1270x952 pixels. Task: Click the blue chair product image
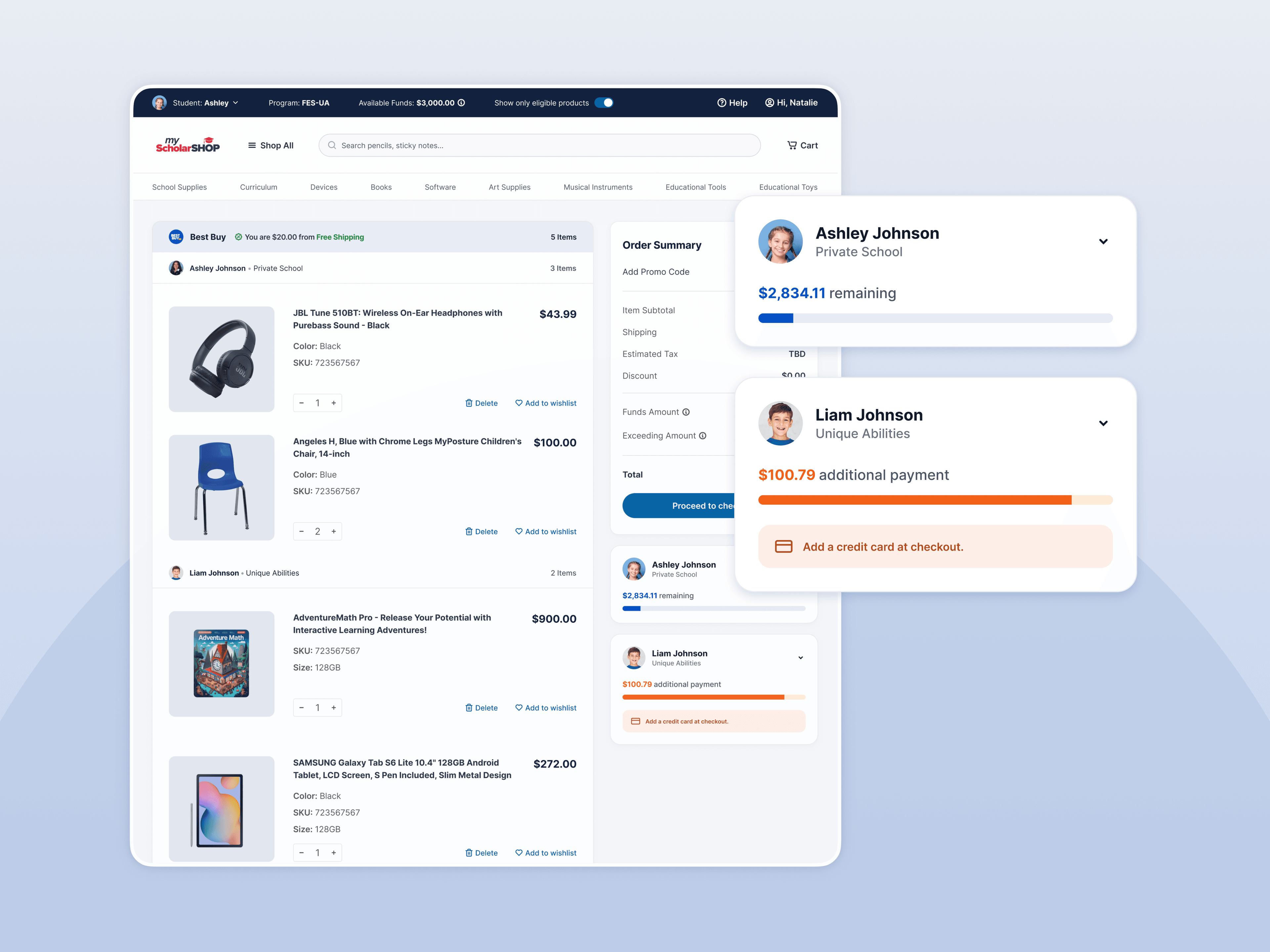point(222,487)
